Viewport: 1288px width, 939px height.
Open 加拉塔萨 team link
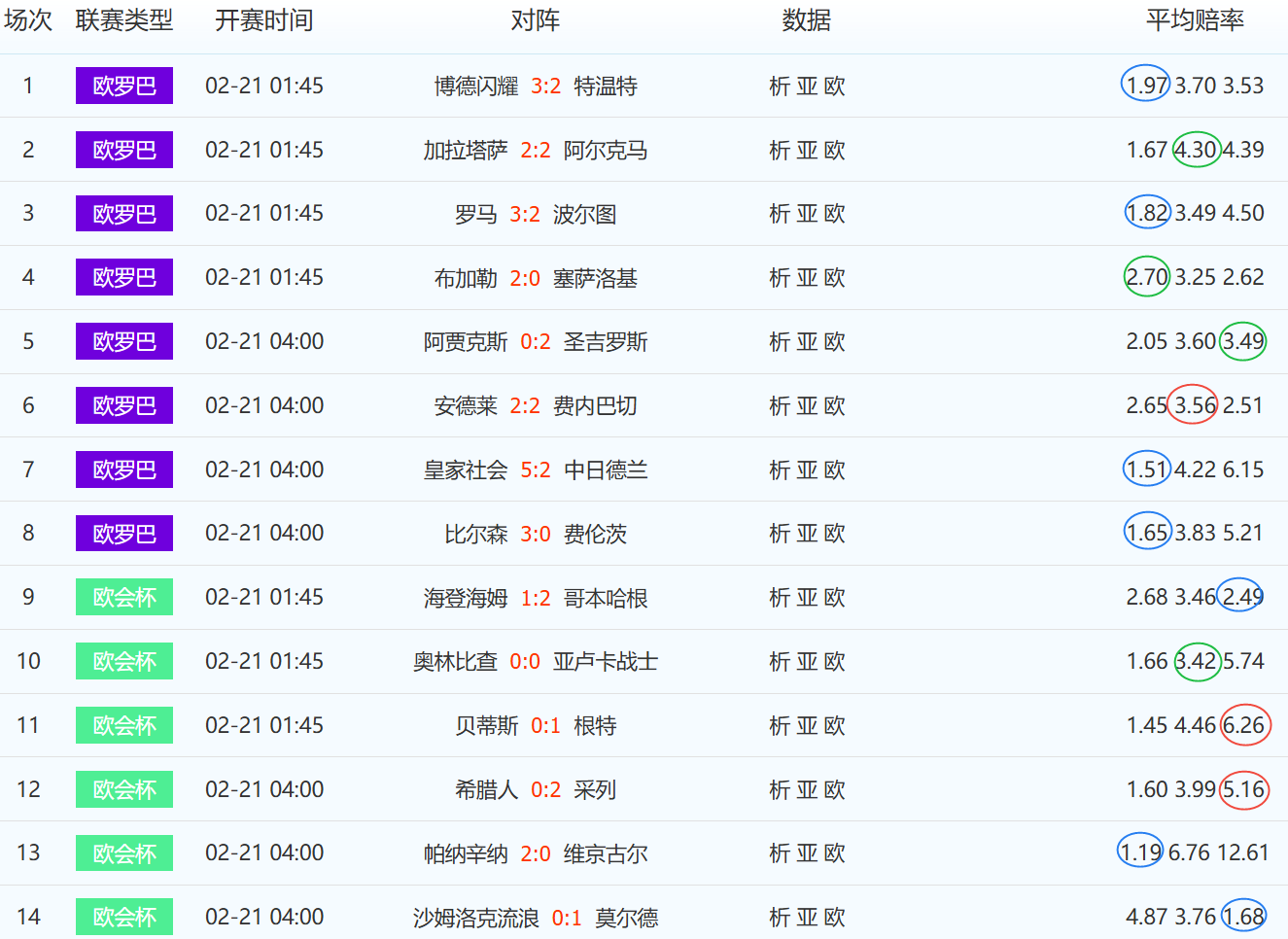click(466, 151)
